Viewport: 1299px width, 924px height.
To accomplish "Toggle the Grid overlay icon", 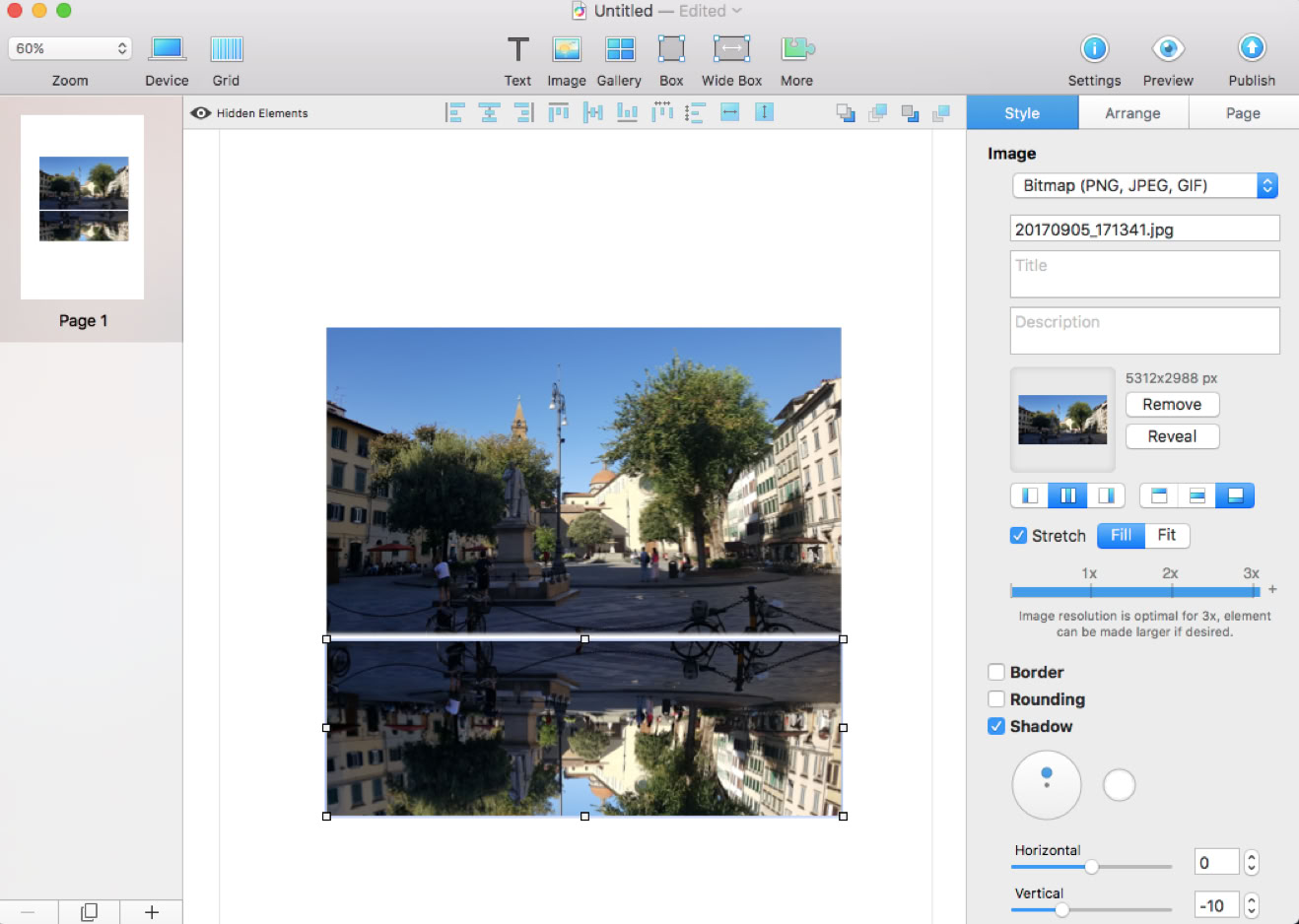I will tap(226, 49).
